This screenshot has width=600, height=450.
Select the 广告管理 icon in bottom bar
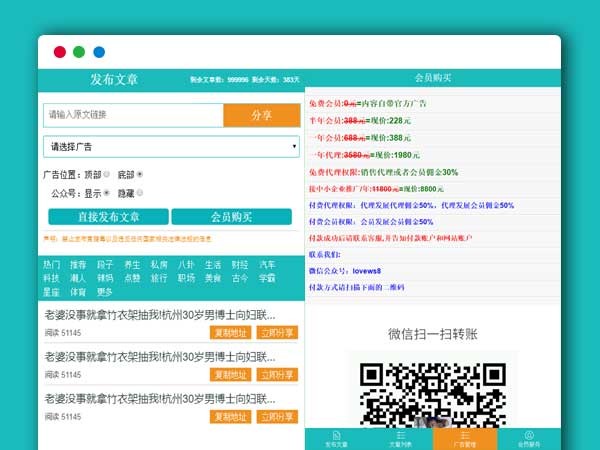pos(465,438)
